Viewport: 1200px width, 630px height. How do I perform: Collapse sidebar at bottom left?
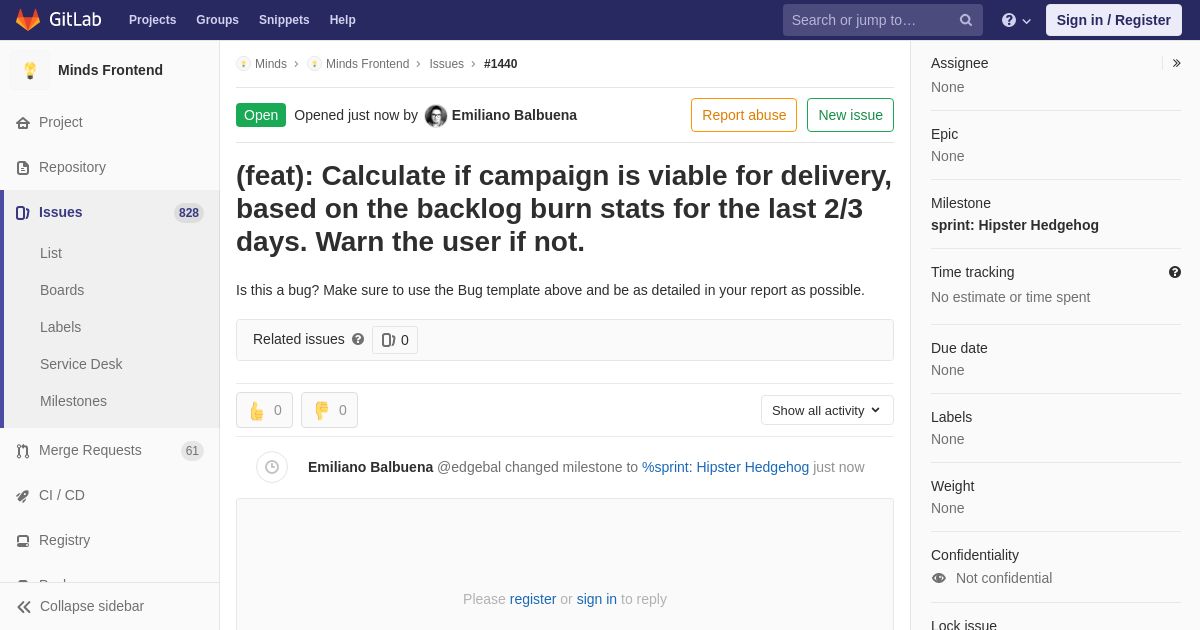click(80, 606)
